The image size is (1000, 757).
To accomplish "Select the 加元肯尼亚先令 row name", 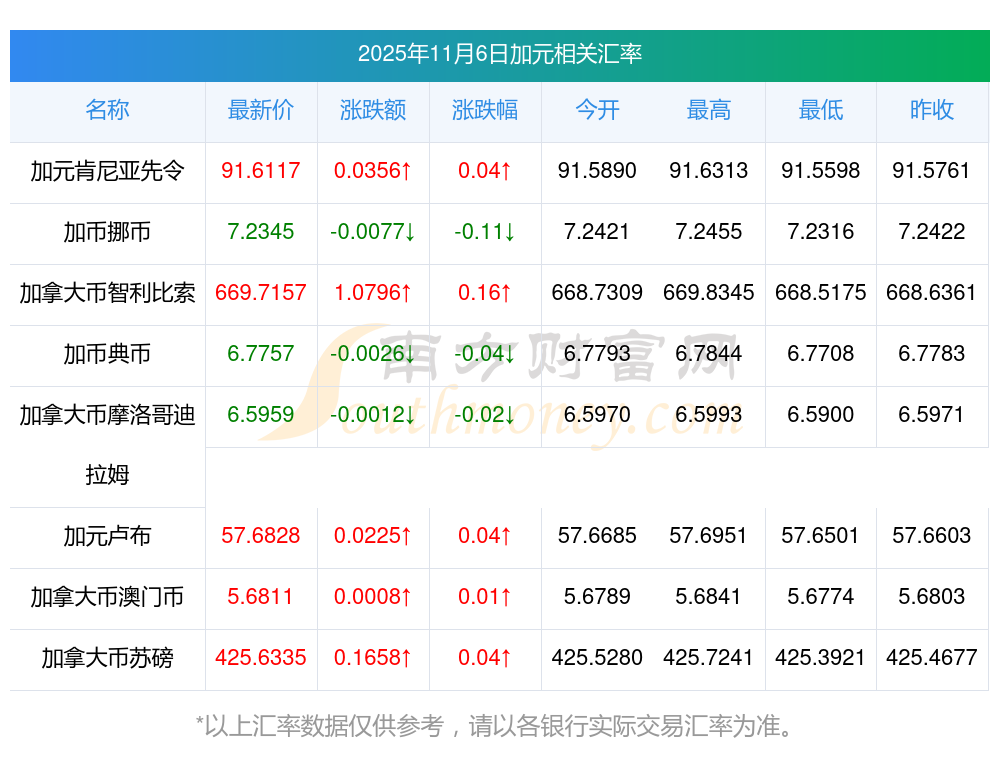I will click(x=107, y=171).
